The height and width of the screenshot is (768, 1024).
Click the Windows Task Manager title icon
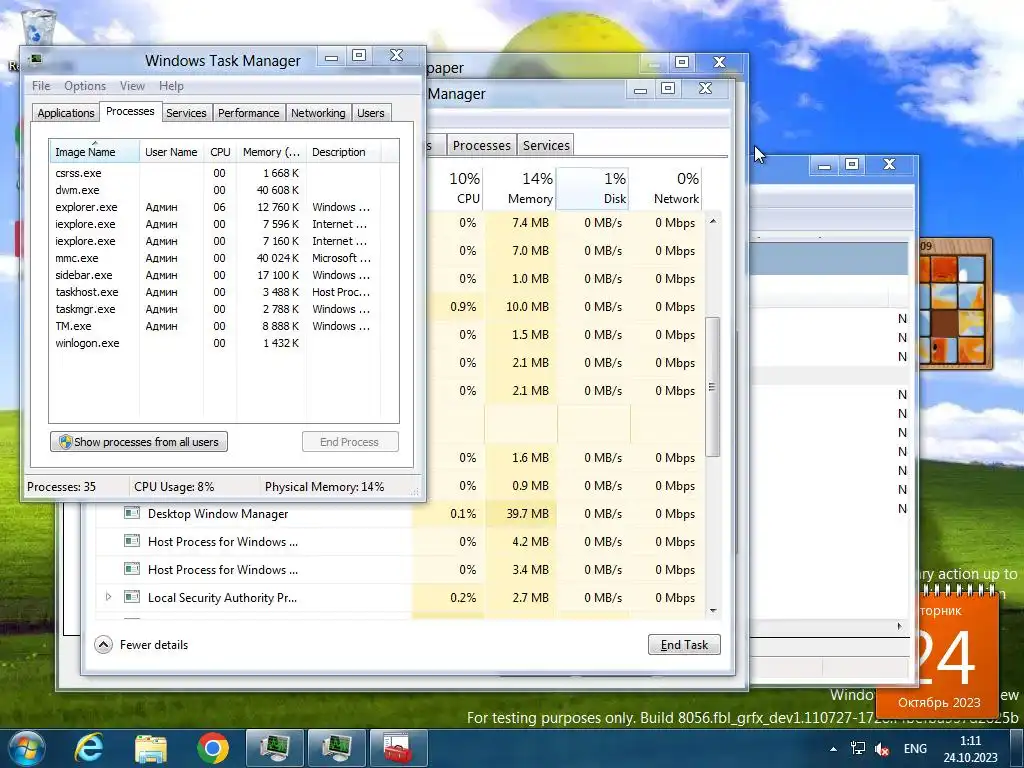click(x=35, y=60)
